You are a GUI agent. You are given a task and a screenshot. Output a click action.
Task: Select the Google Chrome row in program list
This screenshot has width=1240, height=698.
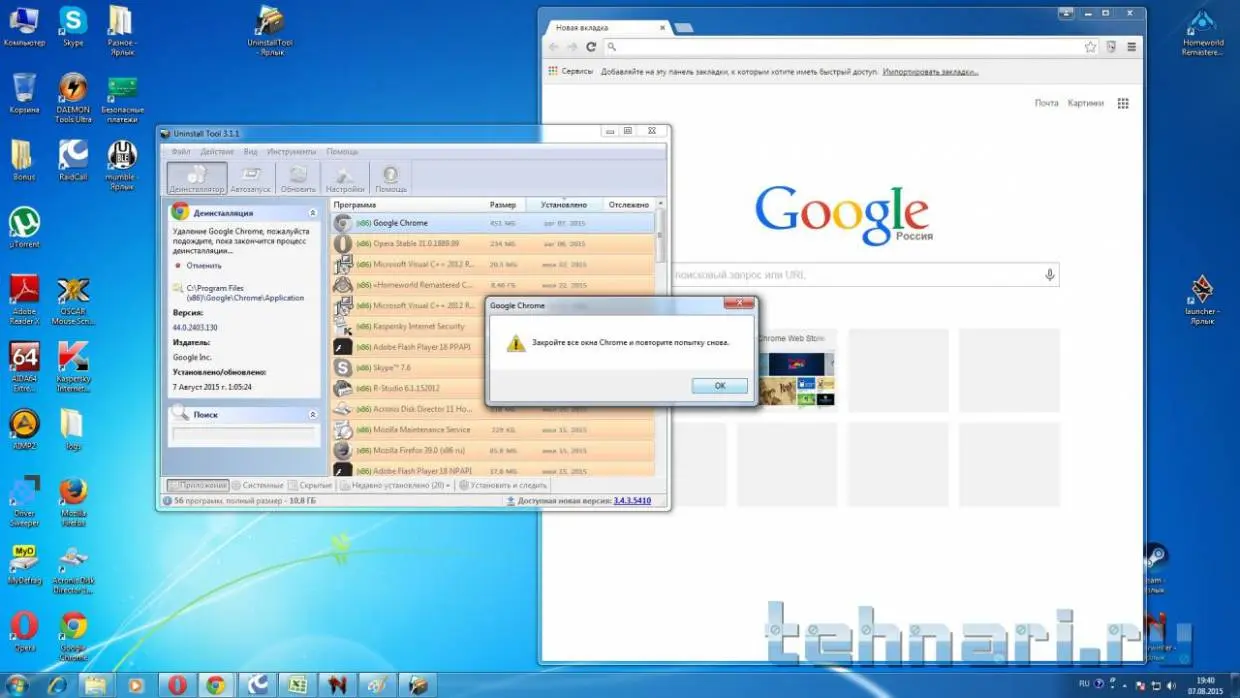[x=493, y=223]
